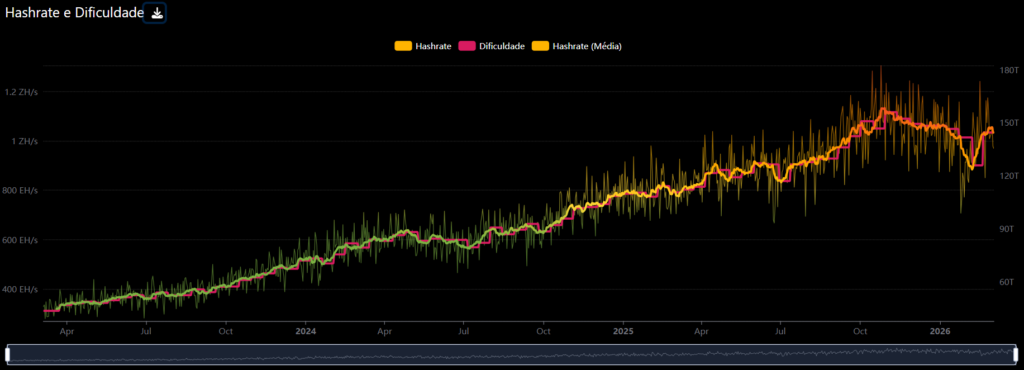1024x370 pixels.
Task: Click the 1 ZH/s axis label
Action: 25,142
